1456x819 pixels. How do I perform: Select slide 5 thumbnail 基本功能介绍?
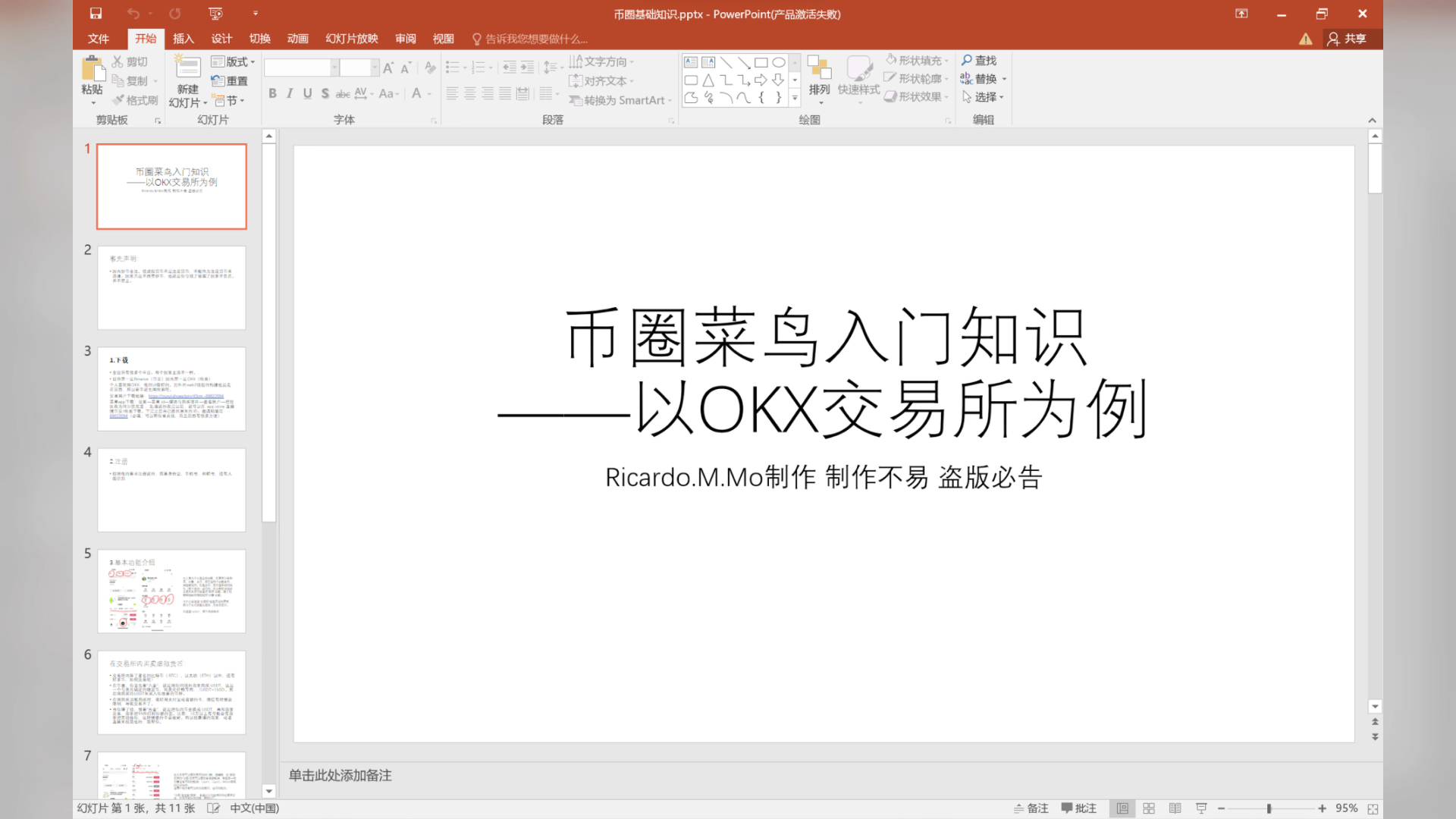pos(171,591)
